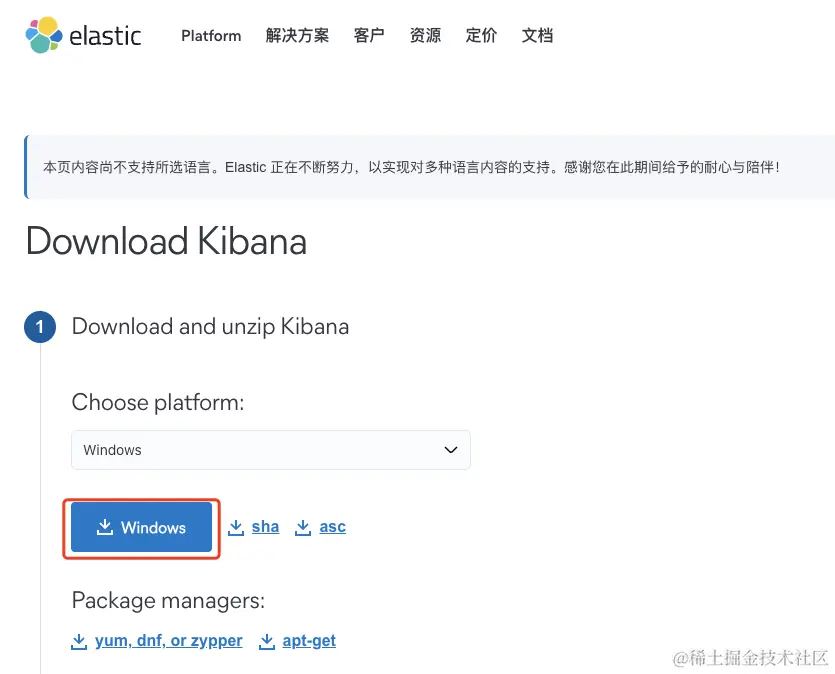Open the 客户 menu item
The image size is (835, 674).
tap(369, 36)
